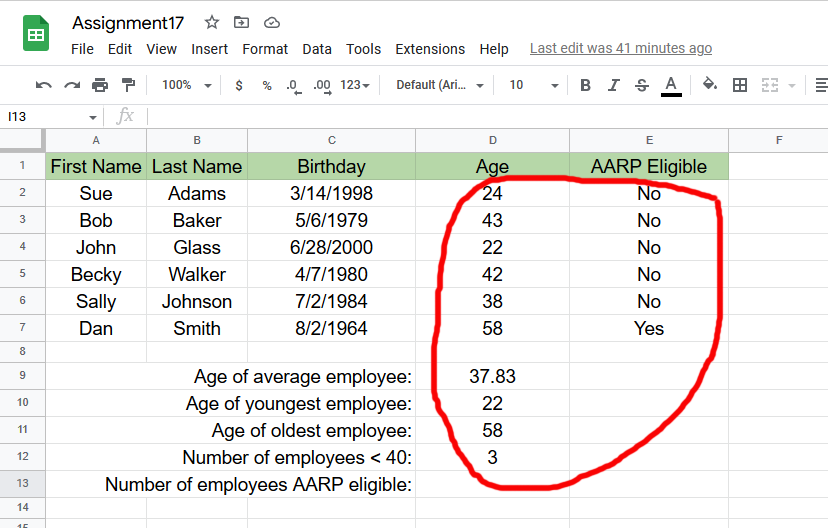
Task: Open the Format menu
Action: coord(265,49)
